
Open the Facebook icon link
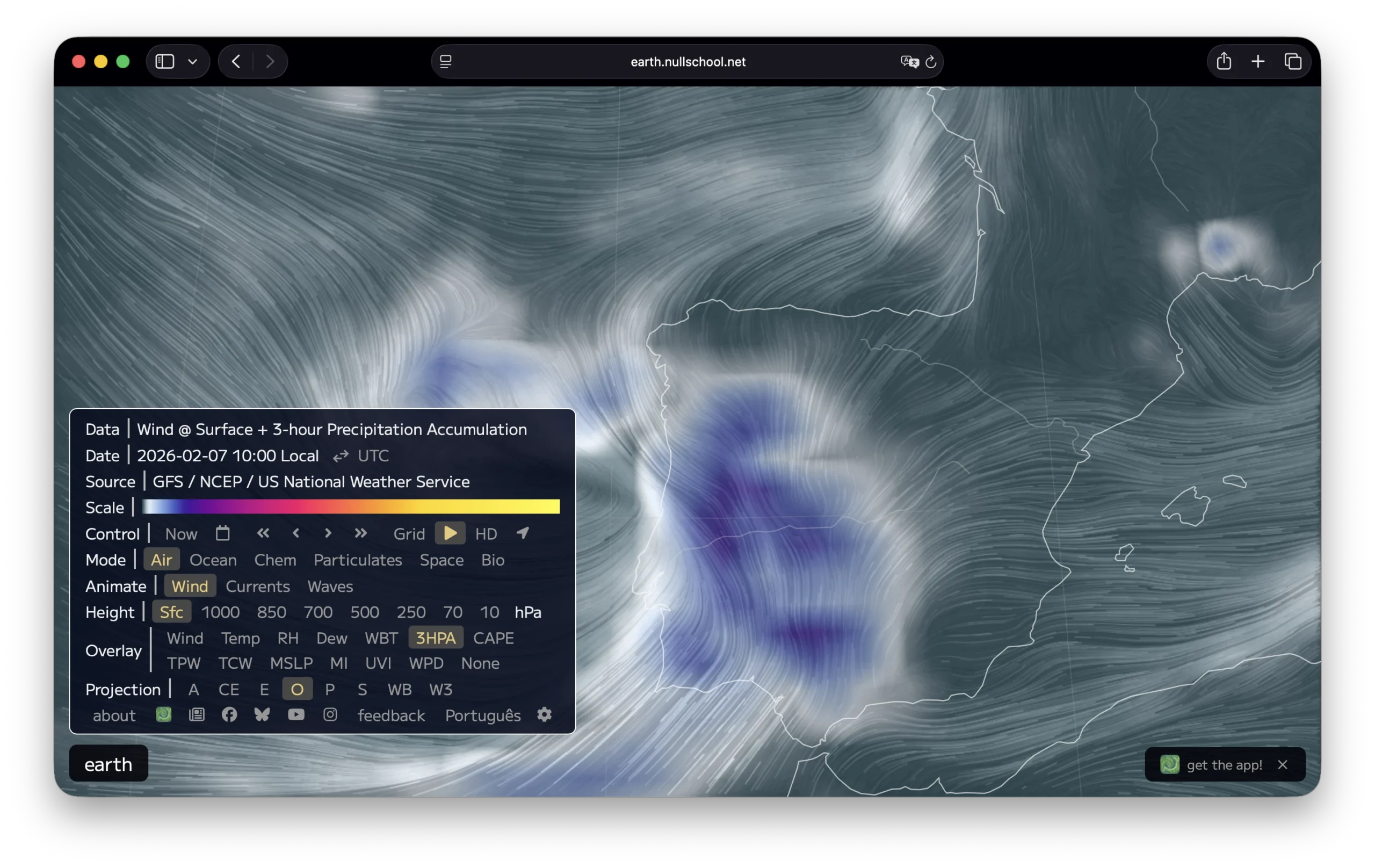(x=229, y=714)
